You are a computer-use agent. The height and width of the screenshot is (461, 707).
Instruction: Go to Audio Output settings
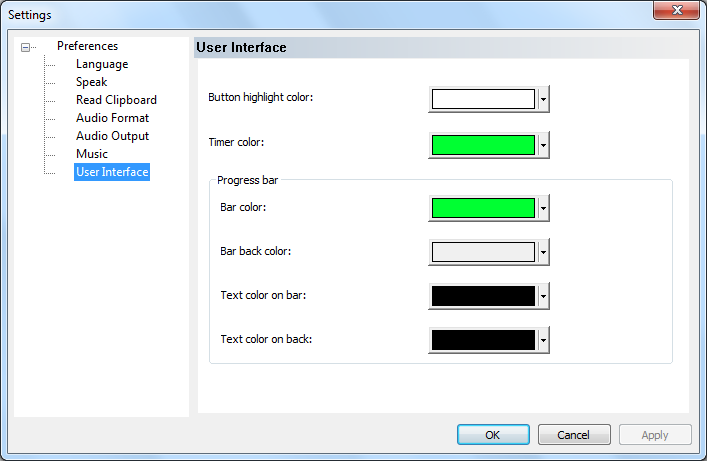tap(112, 136)
